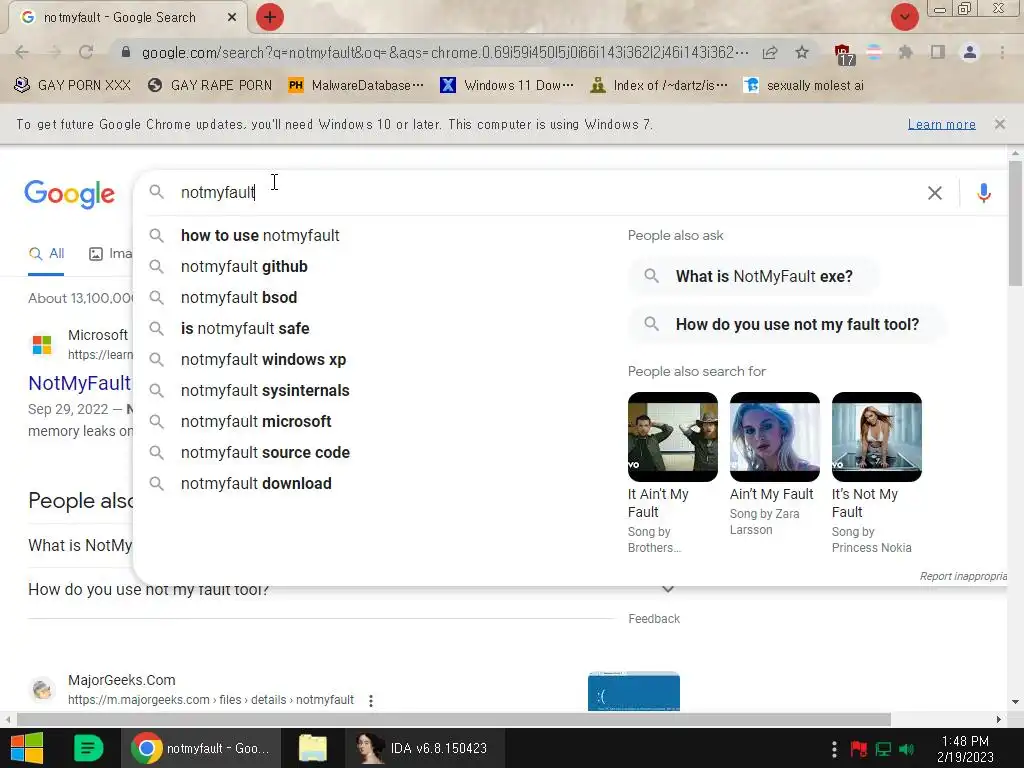This screenshot has width=1024, height=768.
Task: Choose suggestion notmyfault microsoft
Action: click(256, 421)
